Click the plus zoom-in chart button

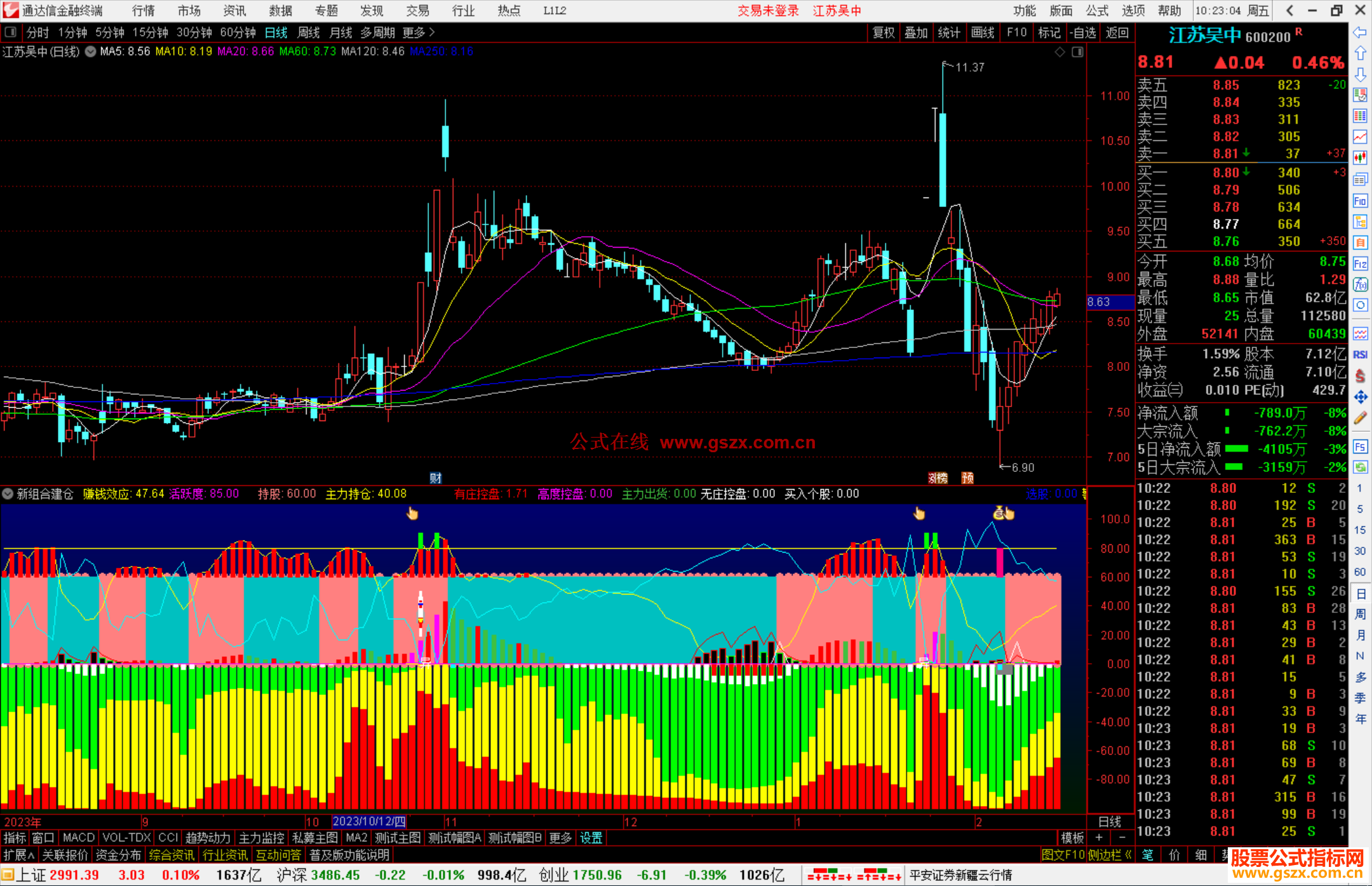tap(1099, 838)
